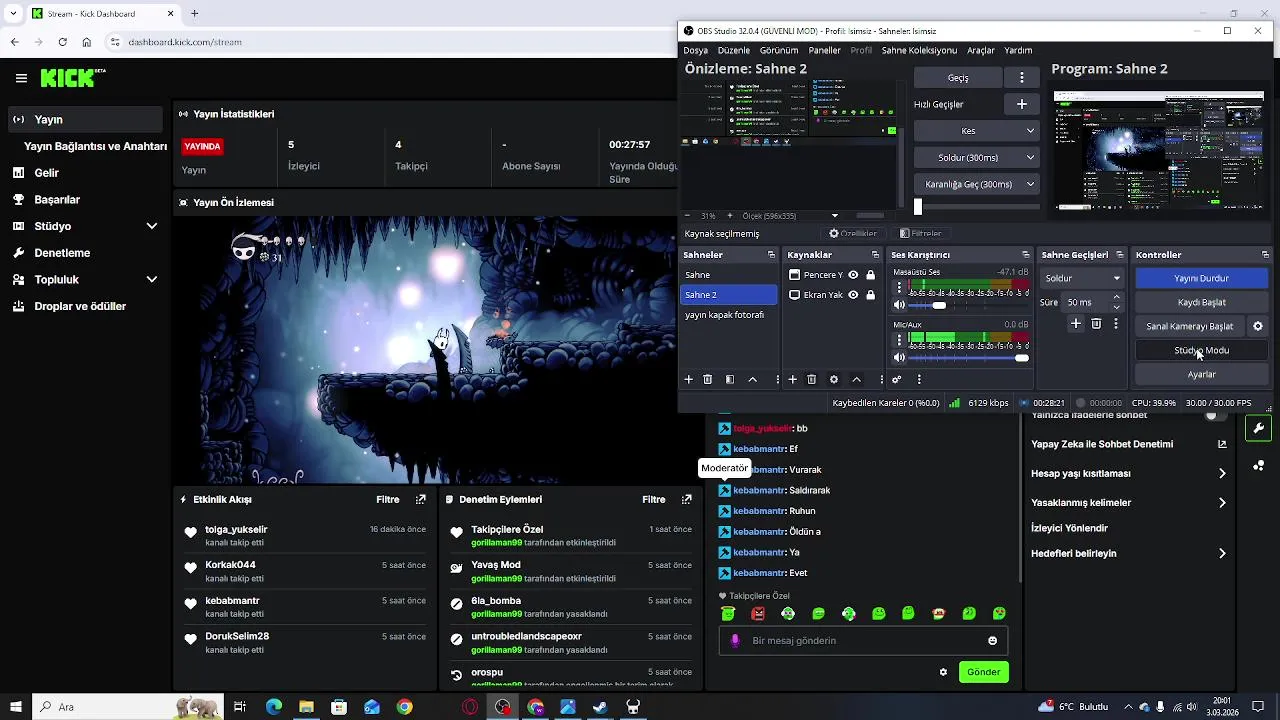This screenshot has height=720, width=1280.
Task: Click the Geçiş transition button
Action: 958,77
